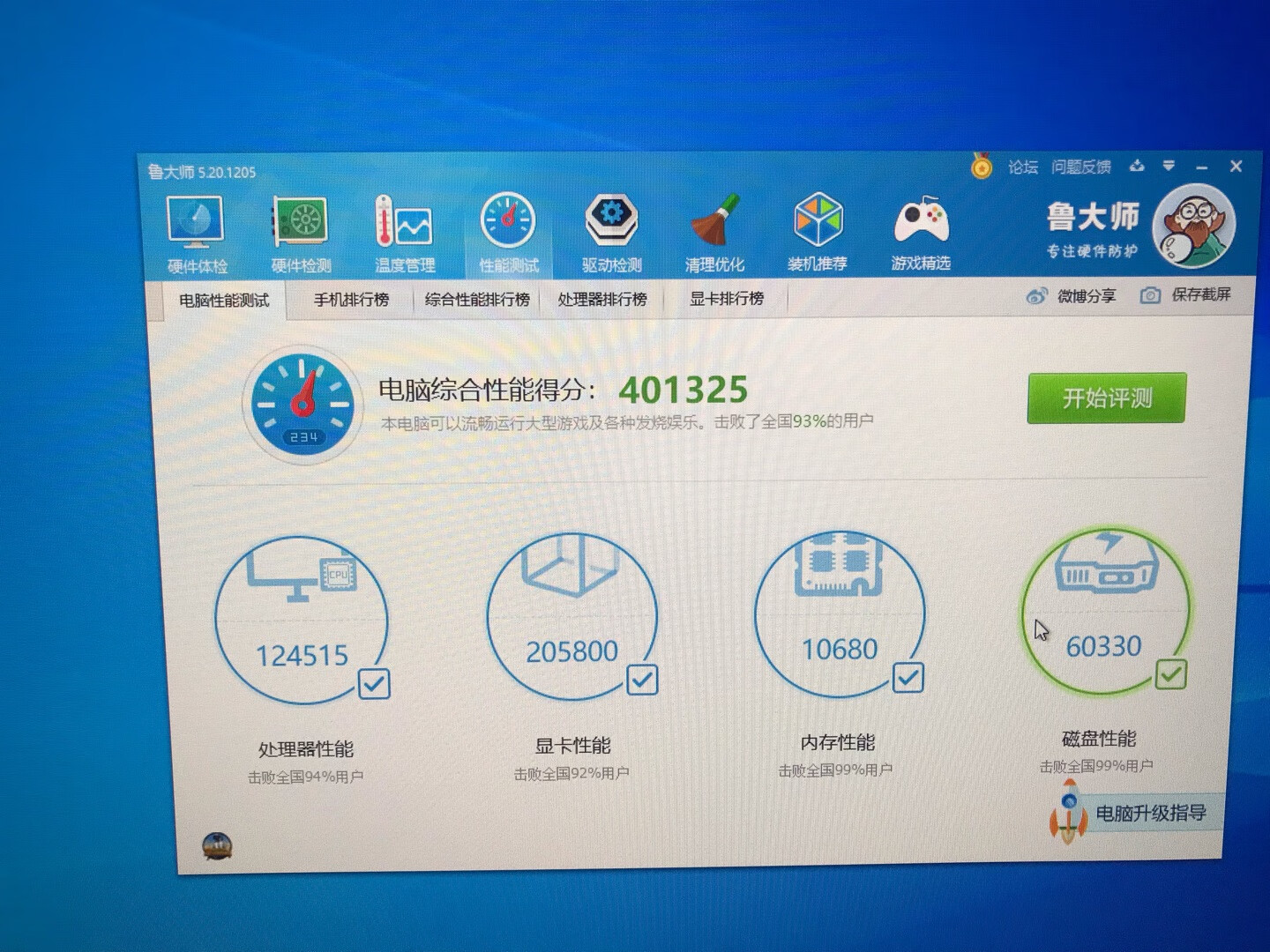Toggle the 内存性能 checkbox

tap(908, 677)
